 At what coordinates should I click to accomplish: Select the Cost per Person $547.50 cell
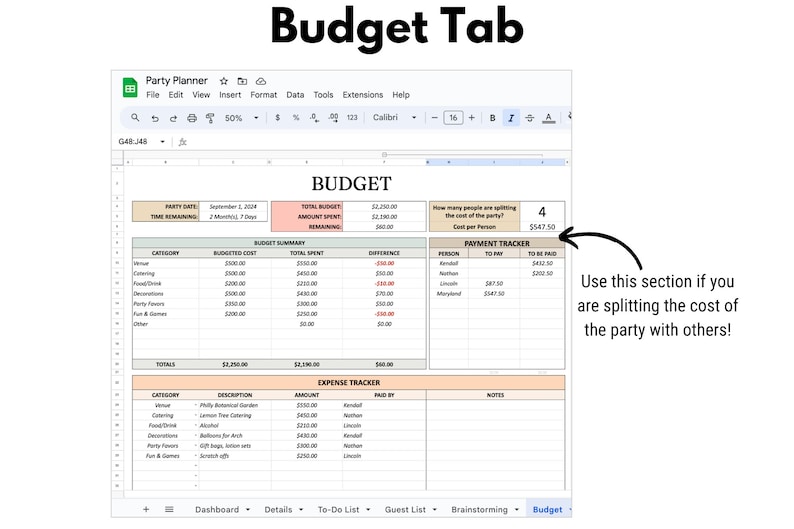click(x=542, y=227)
